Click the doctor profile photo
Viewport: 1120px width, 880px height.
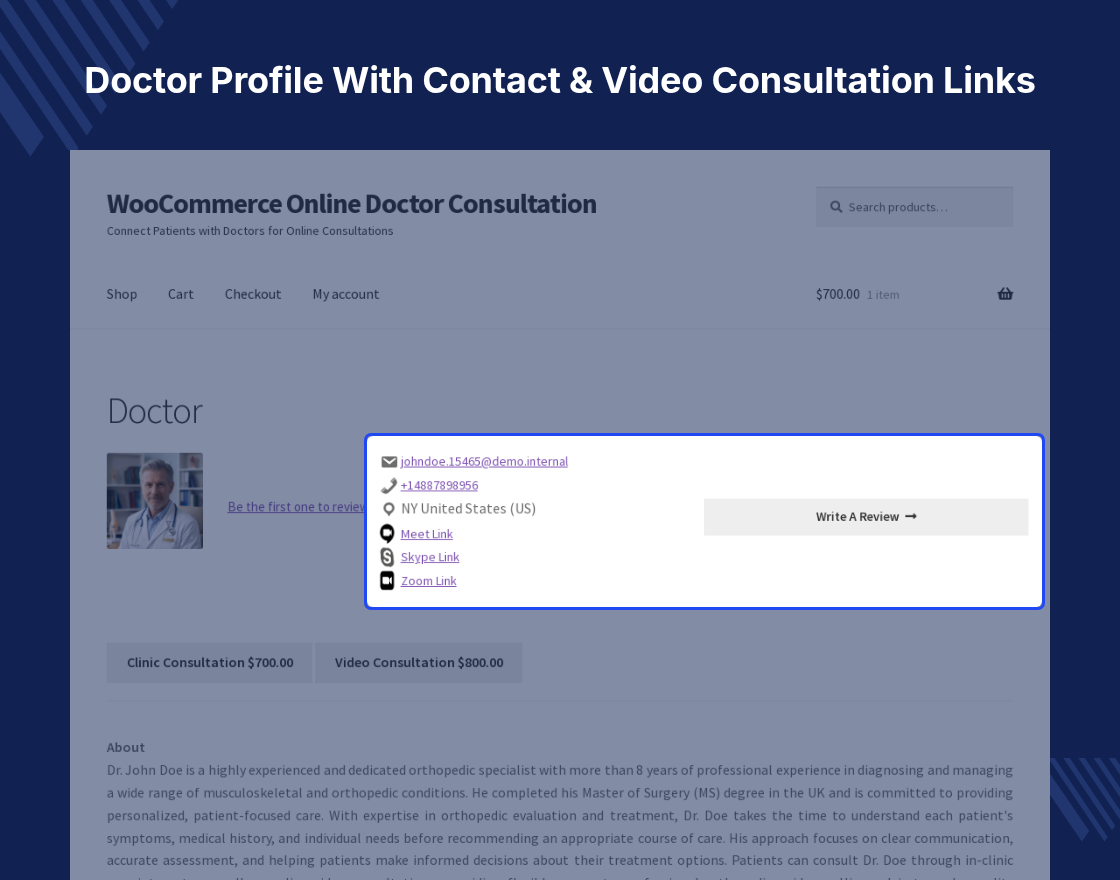tap(155, 501)
